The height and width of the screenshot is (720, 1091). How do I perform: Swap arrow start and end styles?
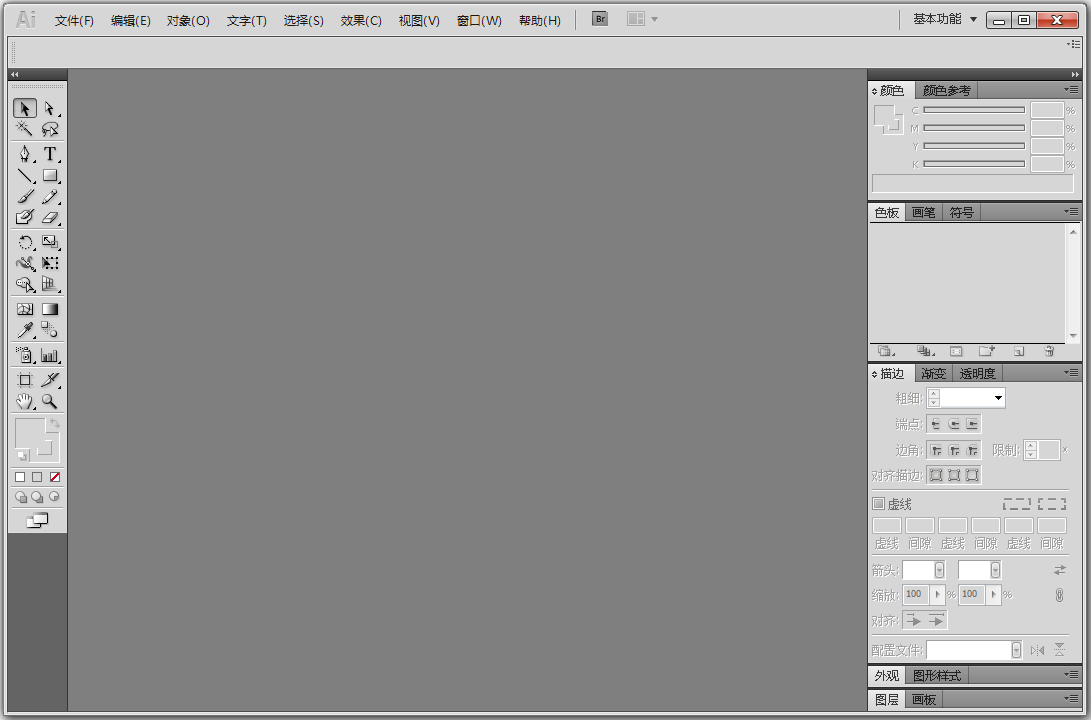(x=1059, y=569)
